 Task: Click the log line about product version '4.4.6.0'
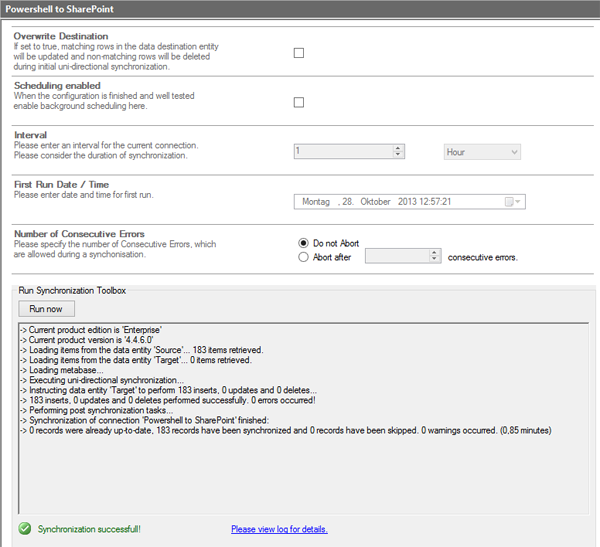coord(86,340)
